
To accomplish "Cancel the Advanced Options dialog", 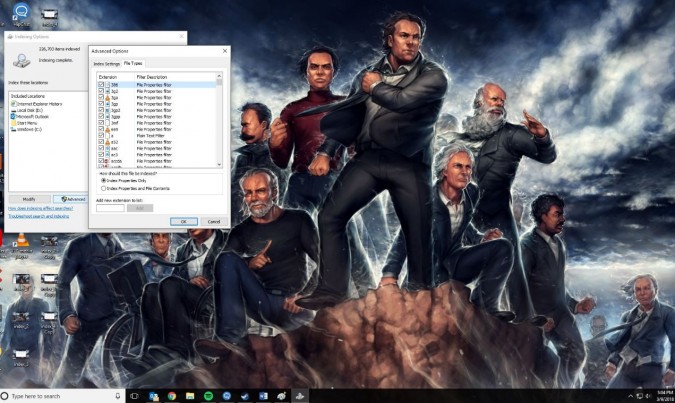I will coord(214,221).
